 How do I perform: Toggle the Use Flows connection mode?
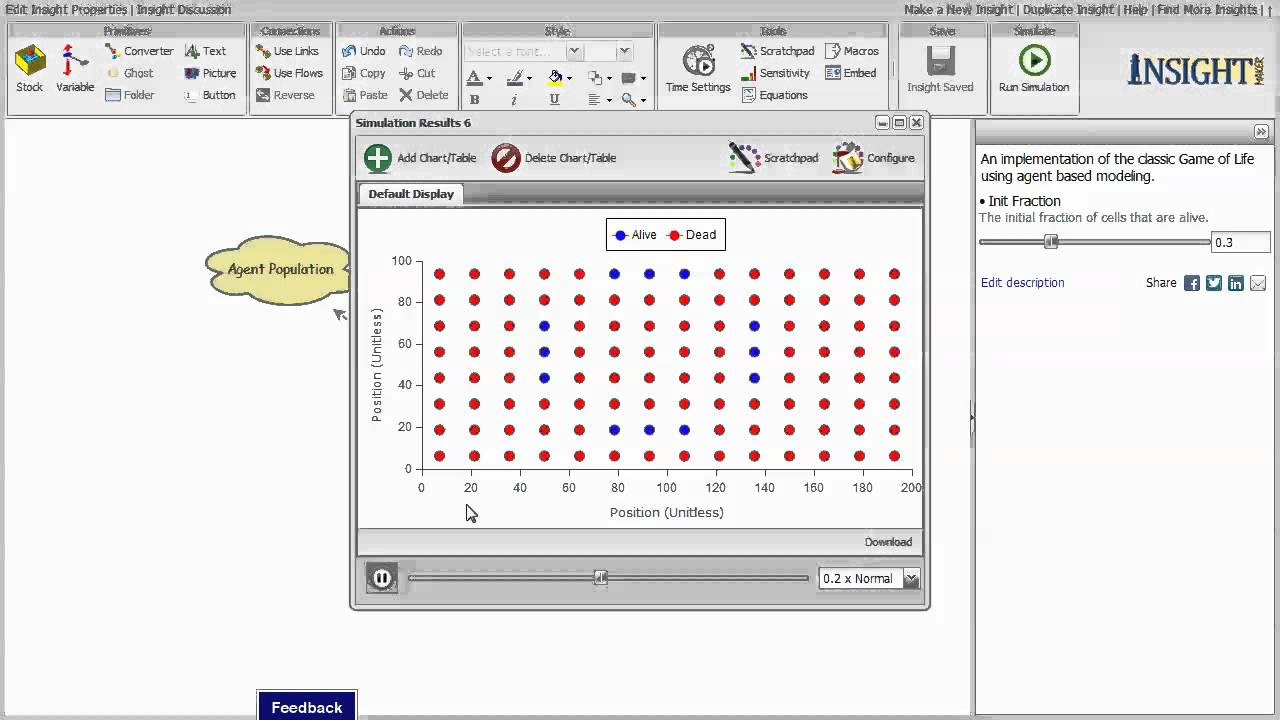(289, 73)
